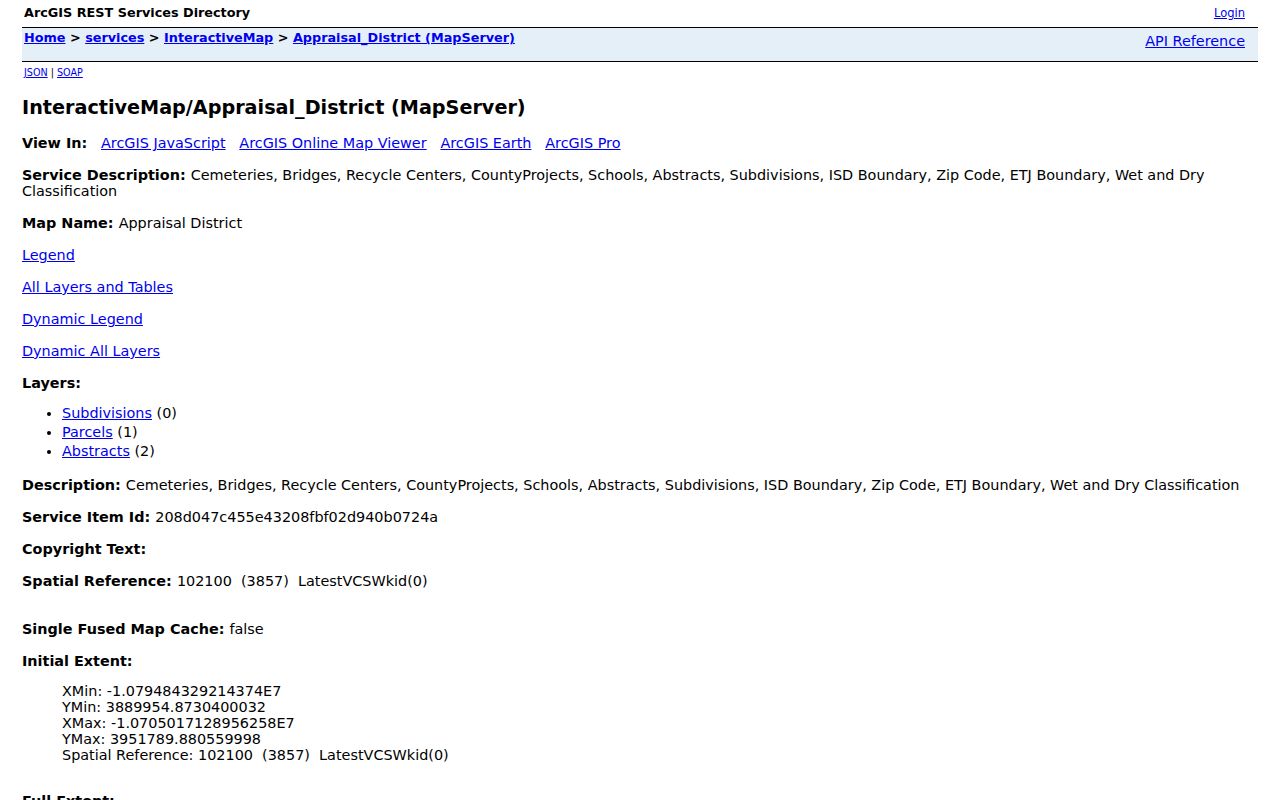Screen dimensions: 1280x800
Task: Click the XMin value -1.079484329214374E7
Action: coord(193,691)
